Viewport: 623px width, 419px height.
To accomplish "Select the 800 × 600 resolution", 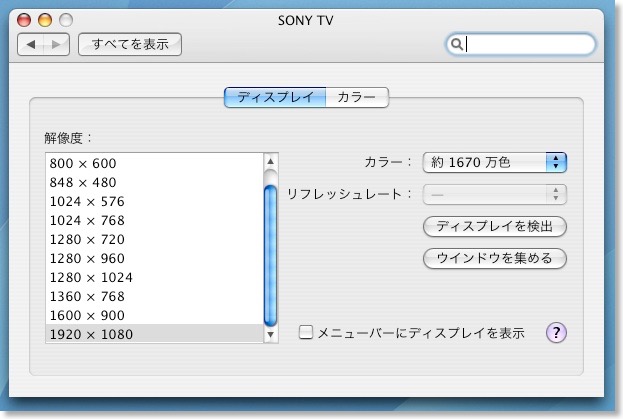I will point(154,163).
